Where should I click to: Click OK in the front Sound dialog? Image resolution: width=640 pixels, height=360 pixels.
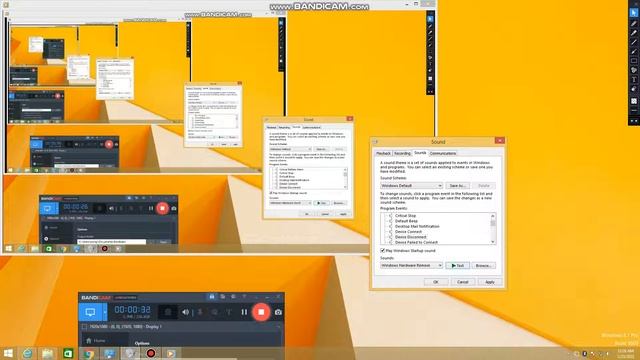(436, 282)
